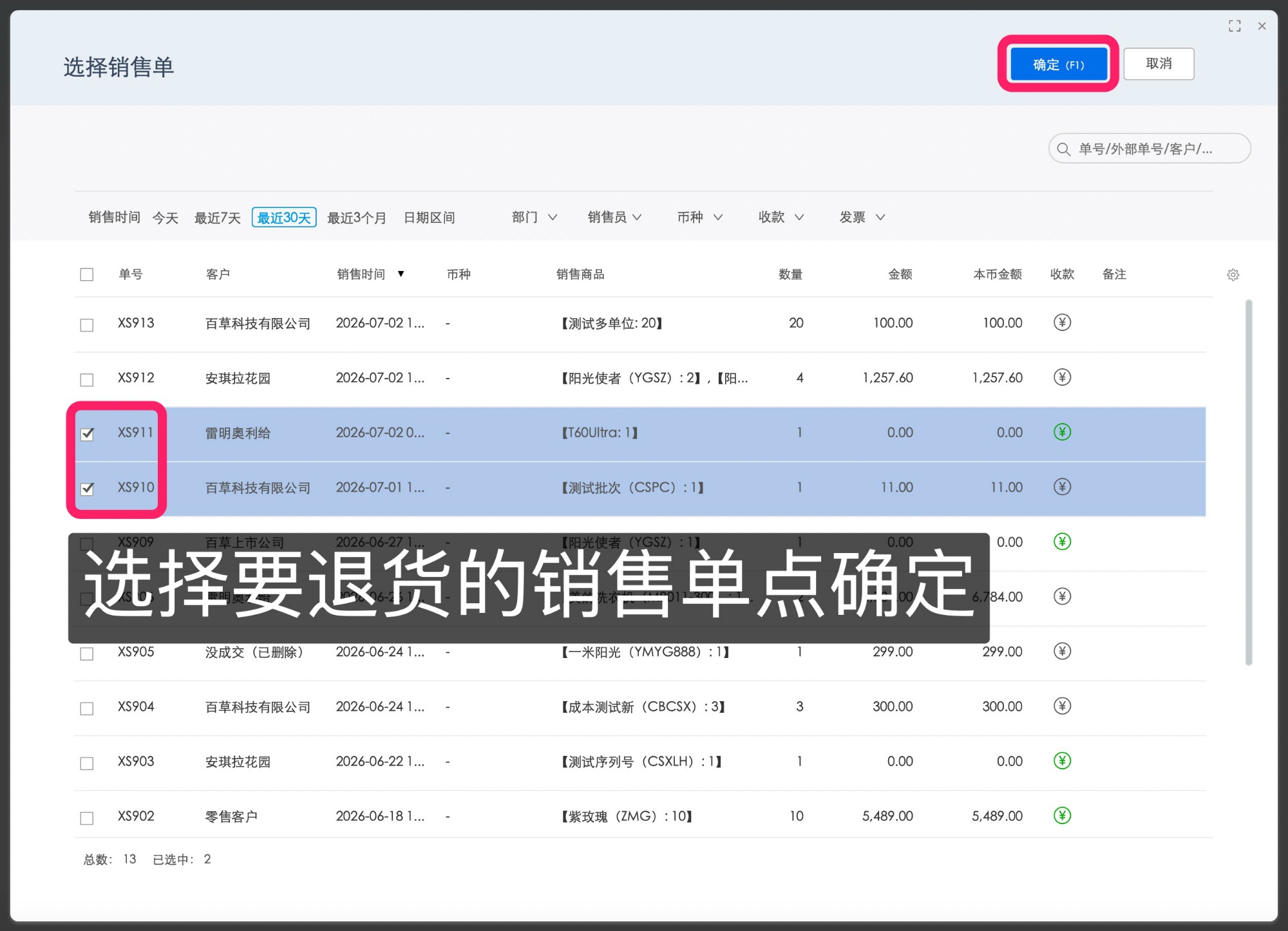Expand the 发票 invoice filter
The width and height of the screenshot is (1288, 931).
pyautogui.click(x=862, y=218)
